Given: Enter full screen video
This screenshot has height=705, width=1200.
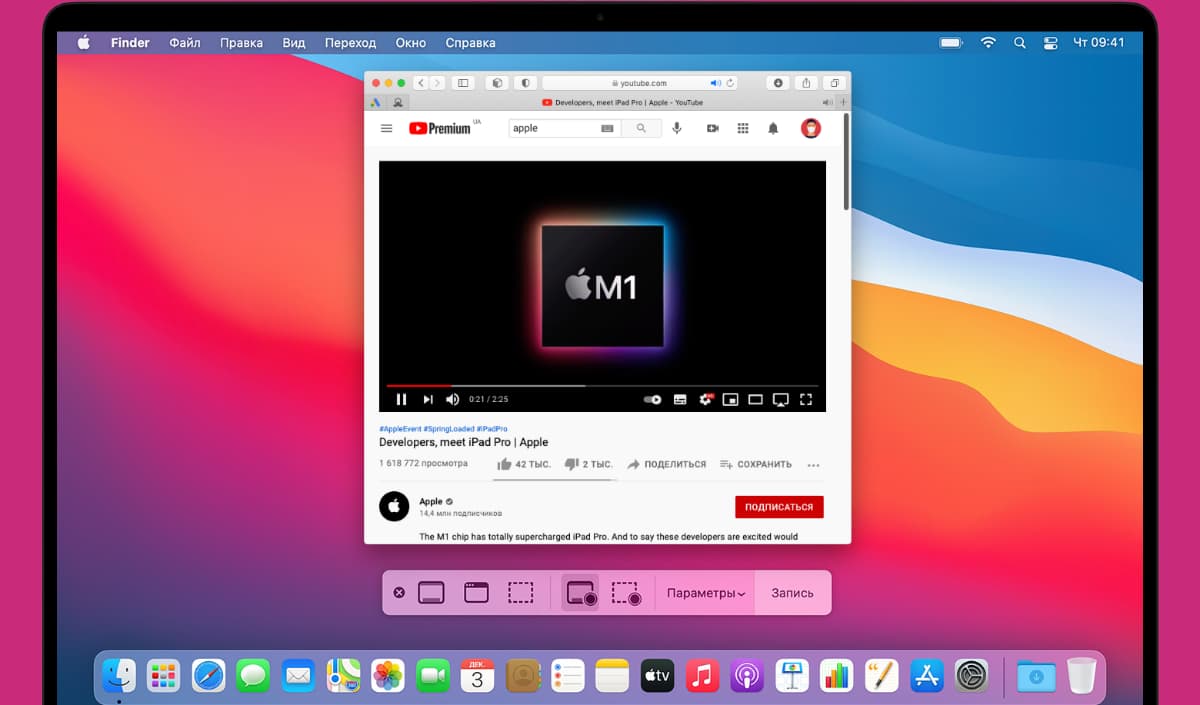Looking at the screenshot, I should (x=806, y=399).
